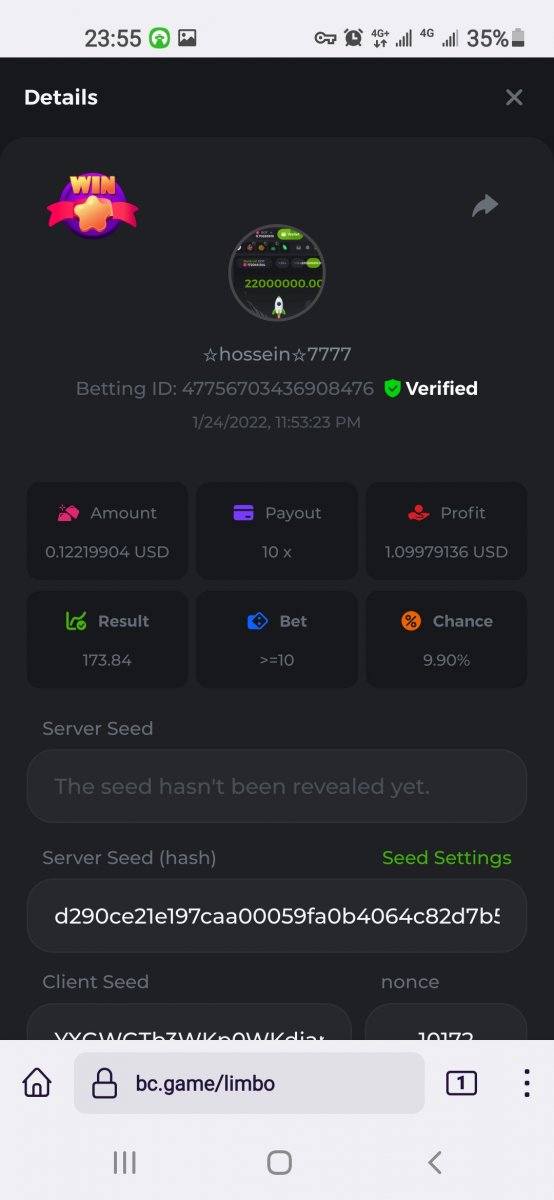Image resolution: width=554 pixels, height=1200 pixels.
Task: Tap the blue Bet icon
Action: click(x=257, y=621)
